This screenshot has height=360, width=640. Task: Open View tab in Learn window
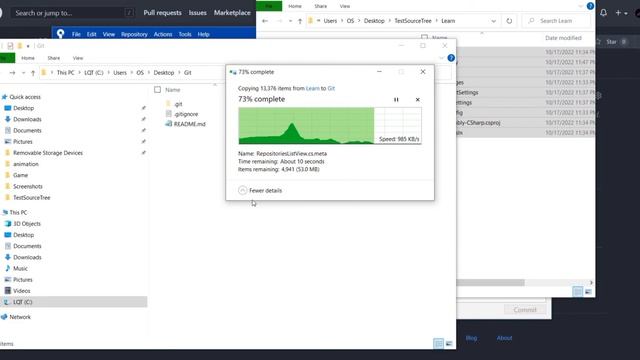tap(344, 6)
